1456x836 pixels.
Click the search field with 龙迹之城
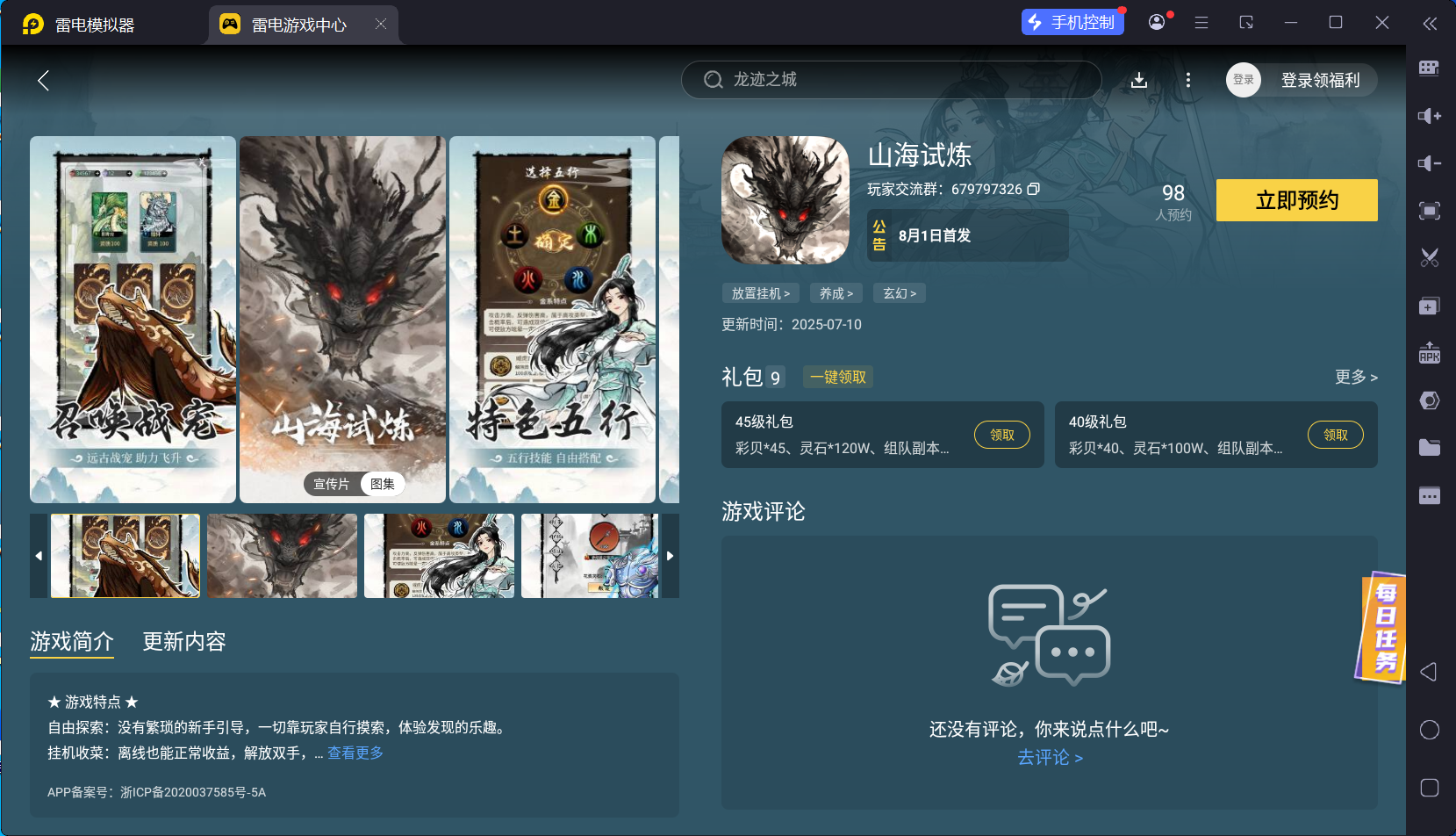pos(892,80)
